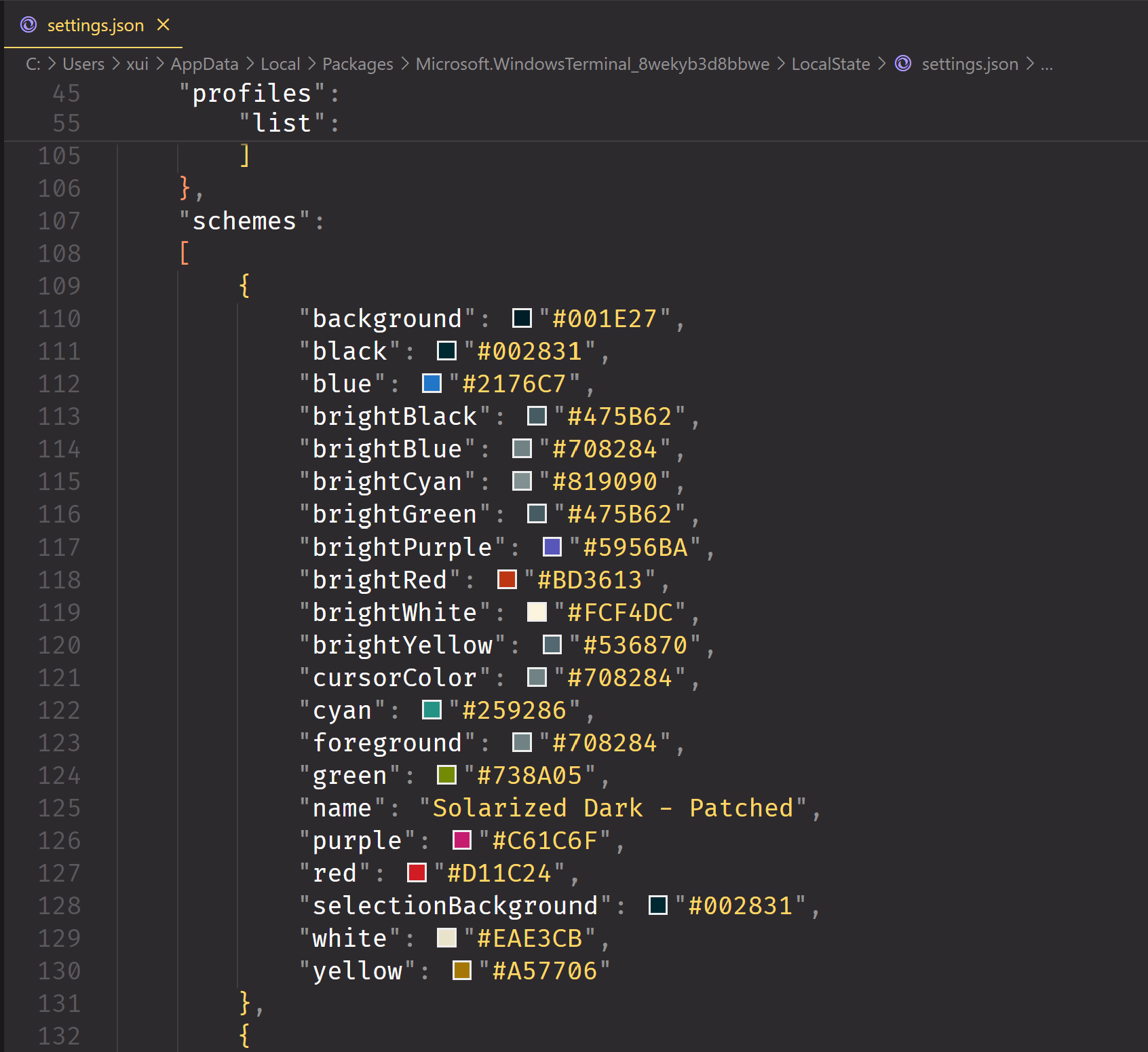Click the sticky "profiles" scope line
The image size is (1148, 1052).
coord(575,93)
